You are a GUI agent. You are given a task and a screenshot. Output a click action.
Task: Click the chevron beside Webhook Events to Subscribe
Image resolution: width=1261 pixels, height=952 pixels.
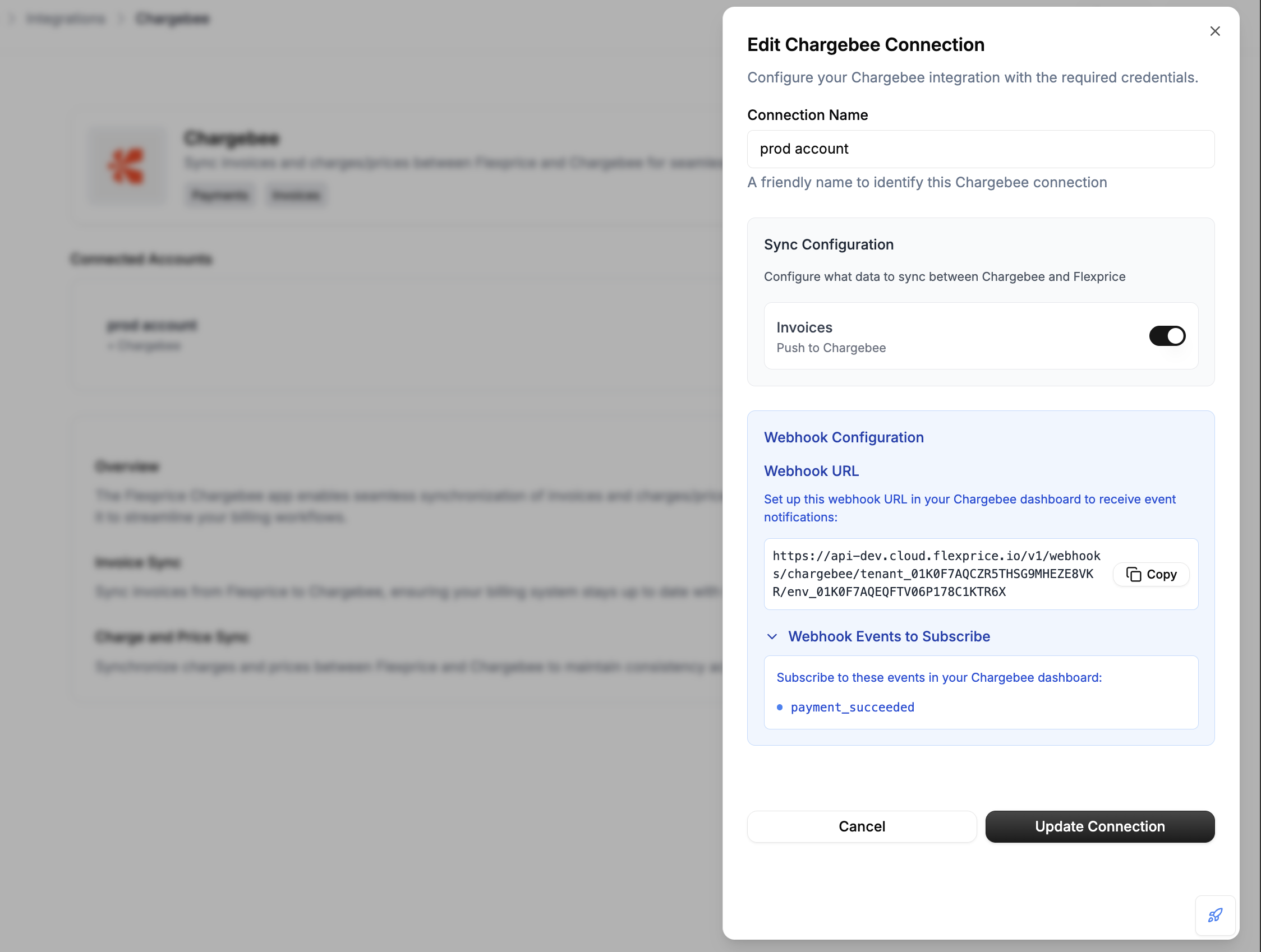(772, 636)
